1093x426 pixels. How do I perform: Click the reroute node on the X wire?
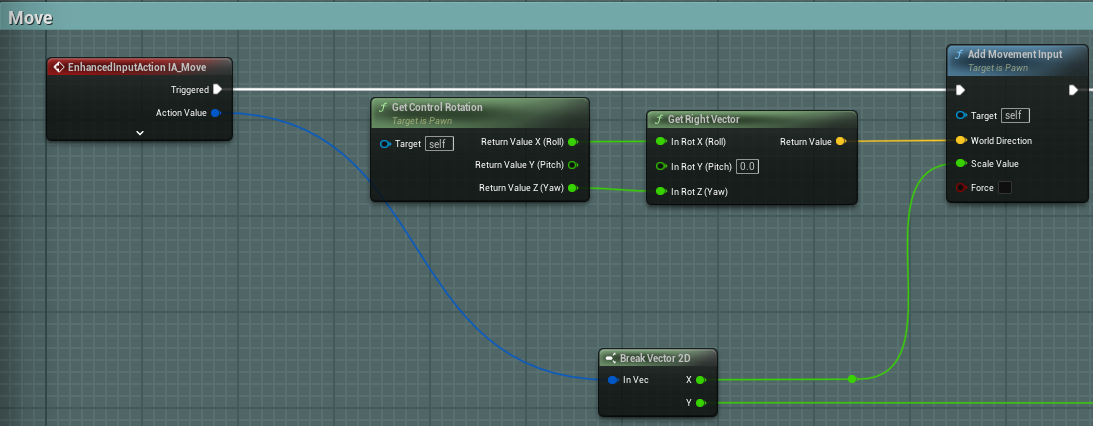click(852, 379)
